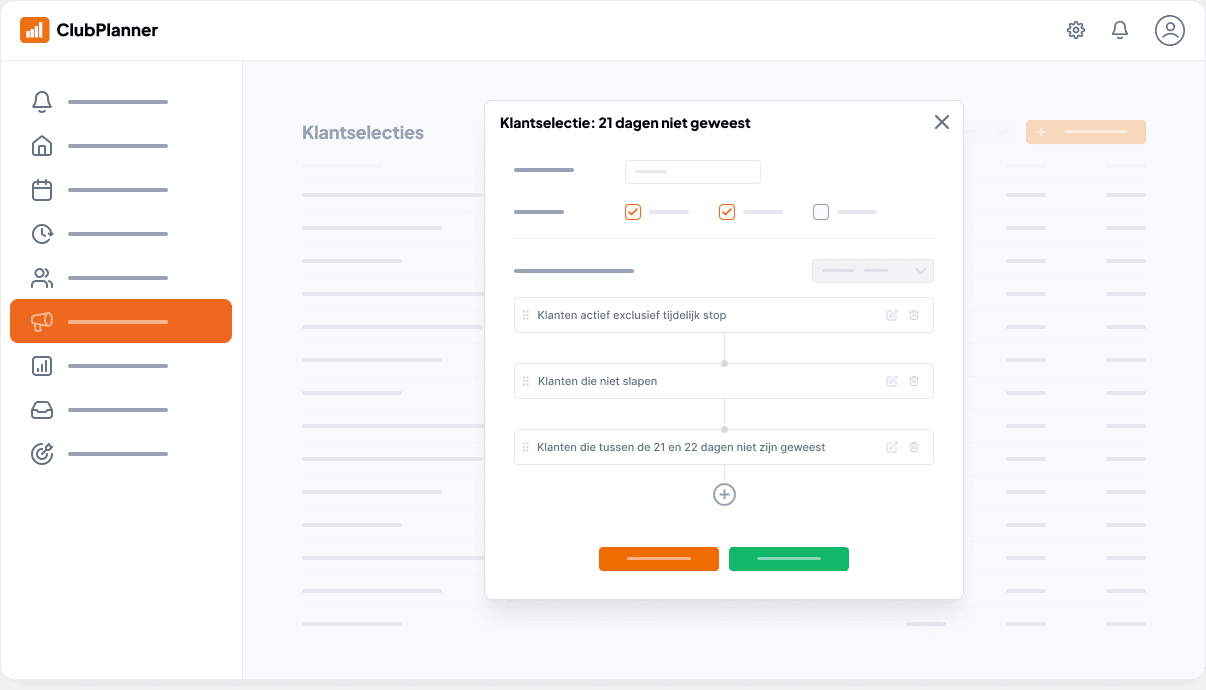The image size is (1206, 690).
Task: Close the Klantselectie dialog
Action: (941, 122)
